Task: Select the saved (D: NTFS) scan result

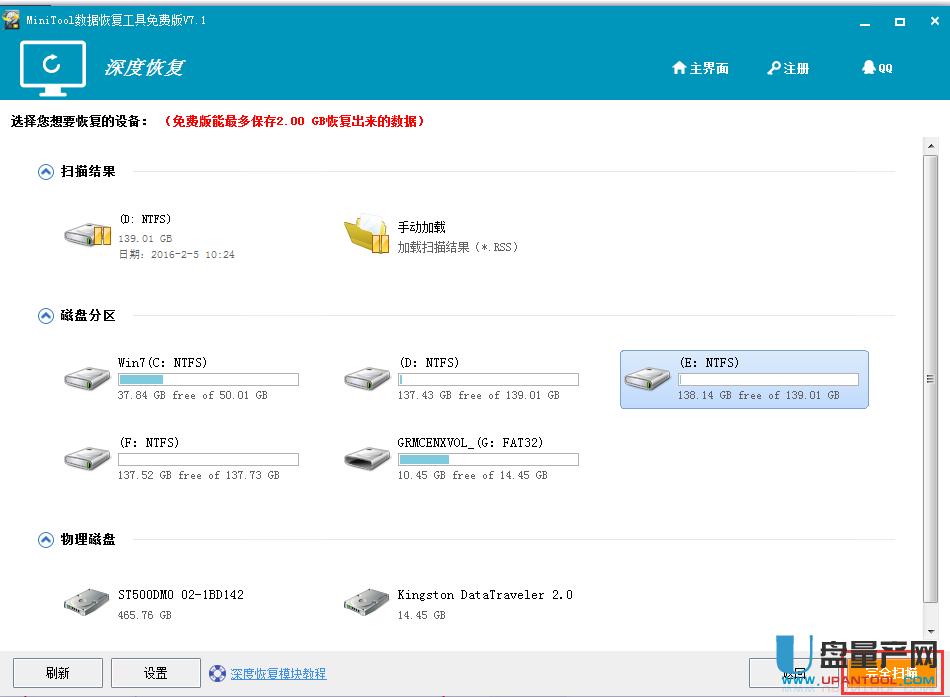Action: click(x=88, y=234)
